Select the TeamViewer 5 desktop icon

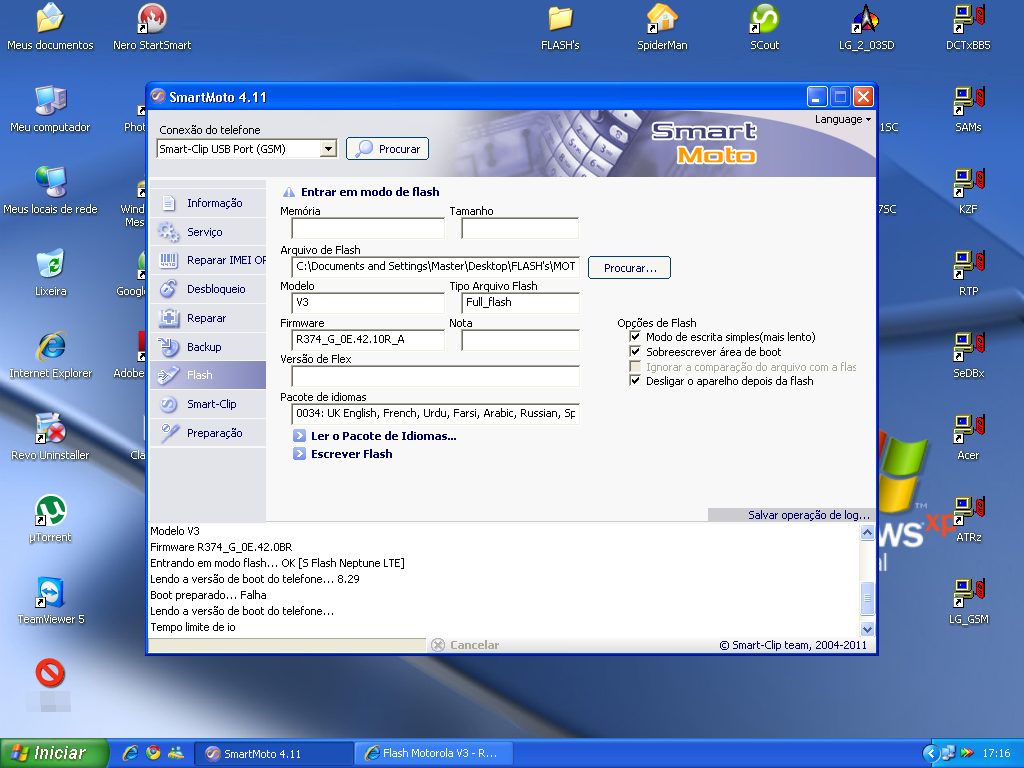click(50, 601)
